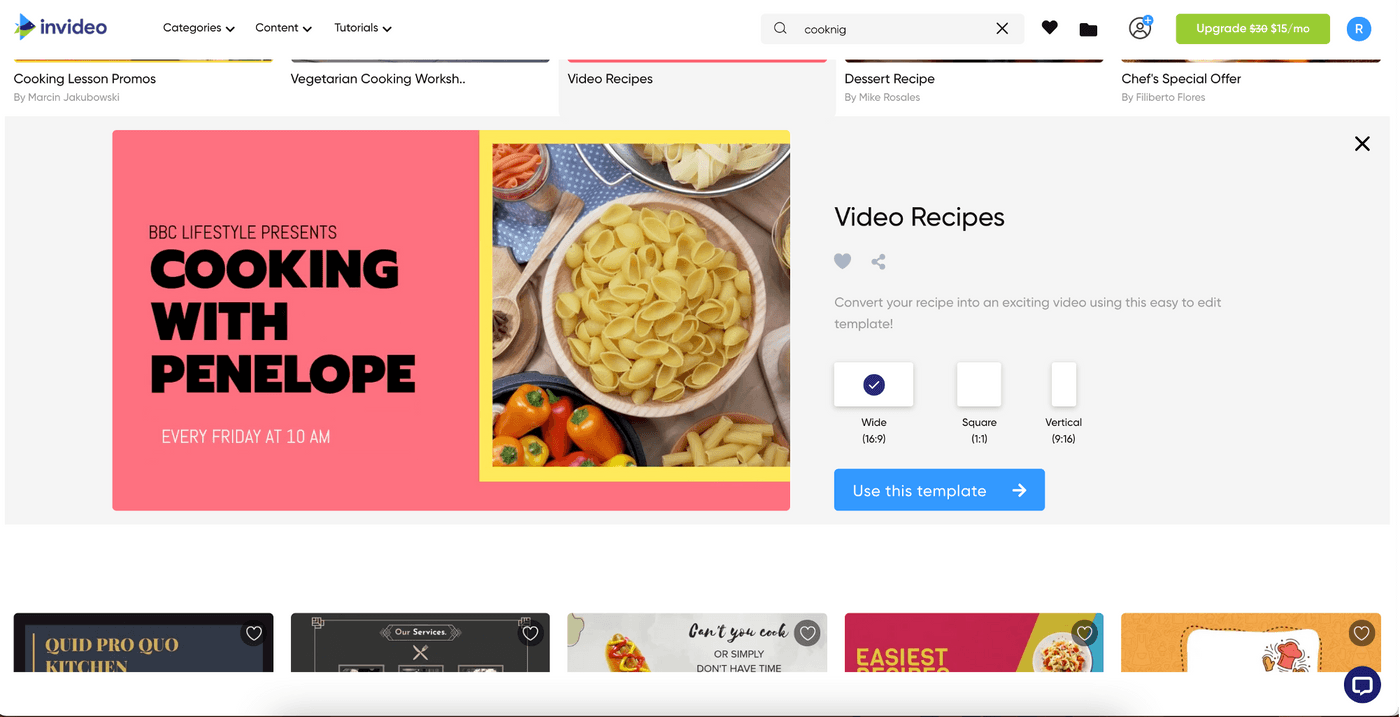Click author By Filiberto Flores

[1163, 98]
